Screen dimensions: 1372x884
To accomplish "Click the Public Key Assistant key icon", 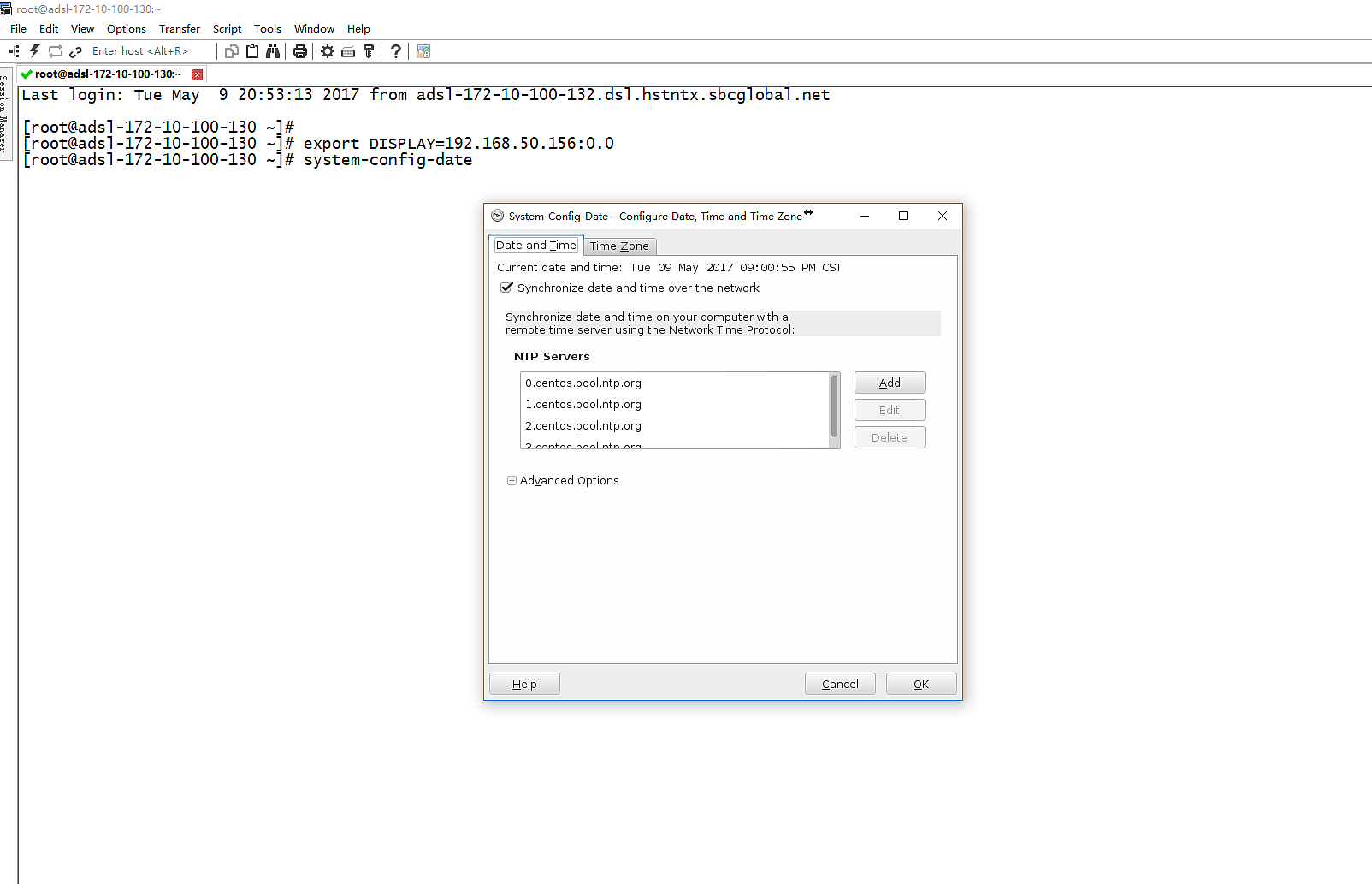I will pyautogui.click(x=369, y=51).
